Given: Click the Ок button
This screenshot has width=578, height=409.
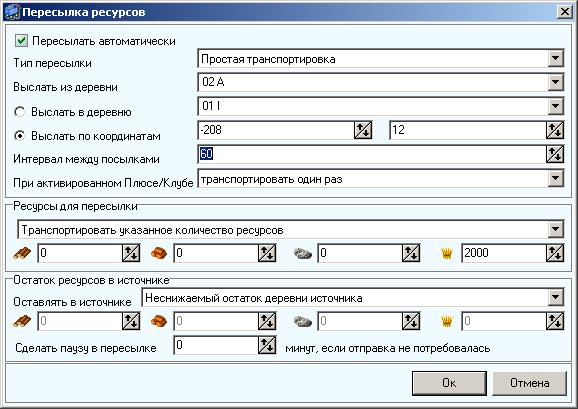Looking at the screenshot, I should pos(449,383).
